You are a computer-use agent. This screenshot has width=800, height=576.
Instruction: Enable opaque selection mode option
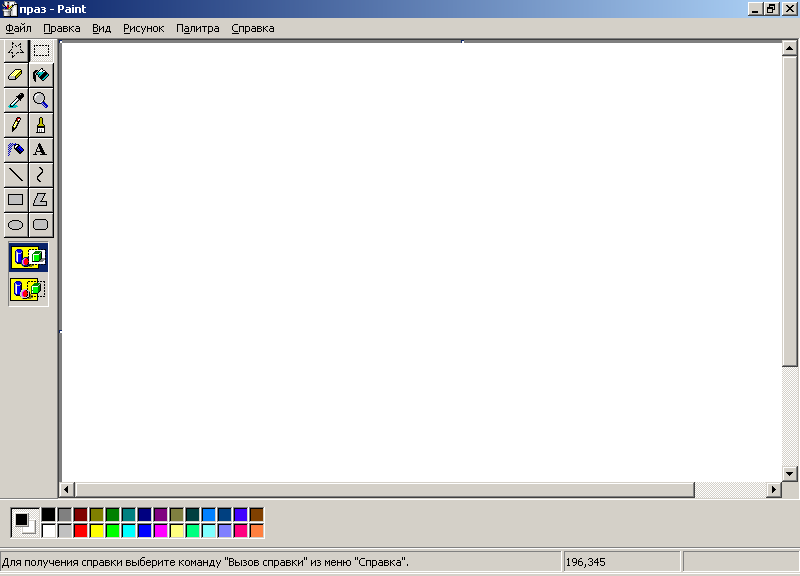(29, 257)
